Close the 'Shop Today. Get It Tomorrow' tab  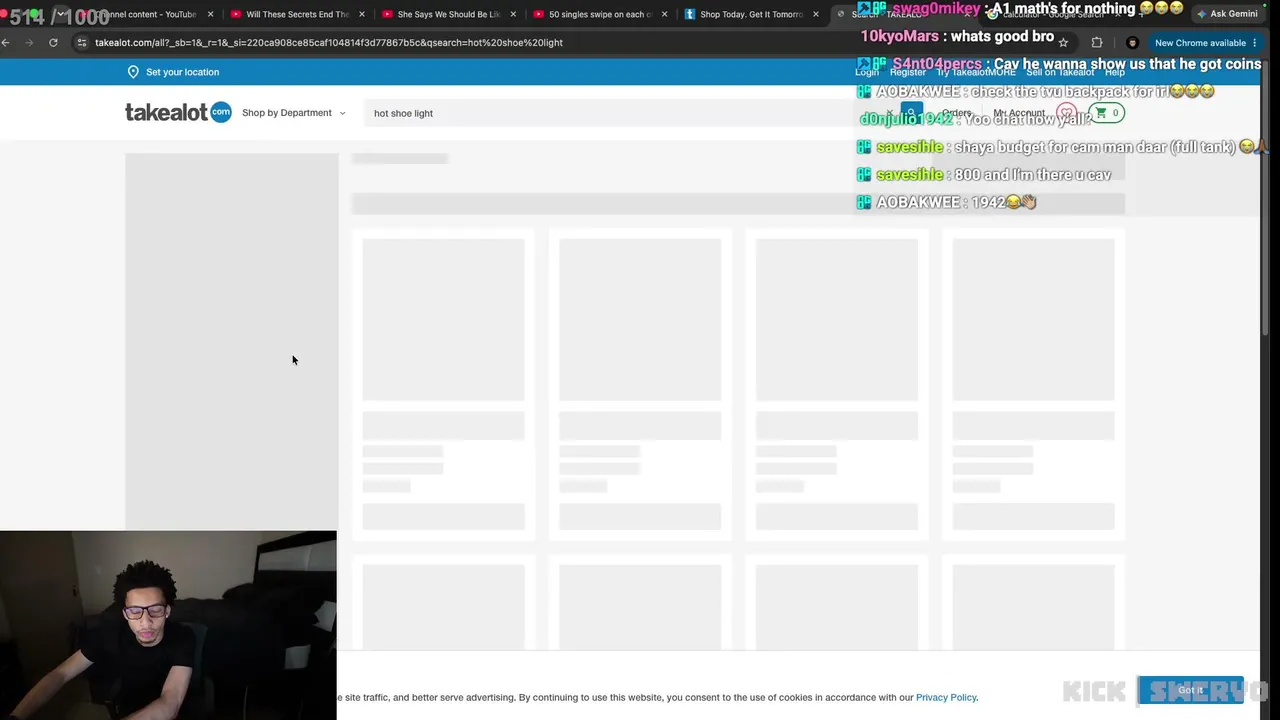816,15
